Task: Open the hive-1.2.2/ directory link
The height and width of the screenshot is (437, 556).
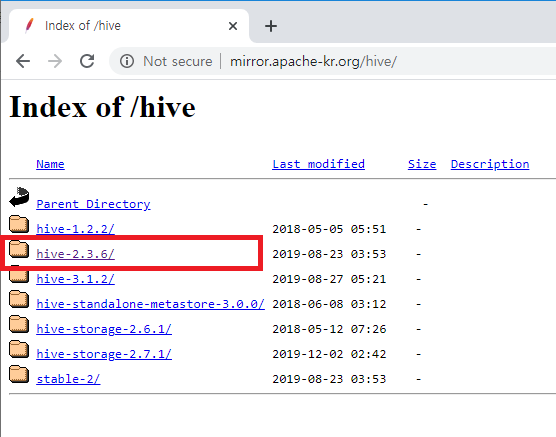Action: [x=76, y=229]
